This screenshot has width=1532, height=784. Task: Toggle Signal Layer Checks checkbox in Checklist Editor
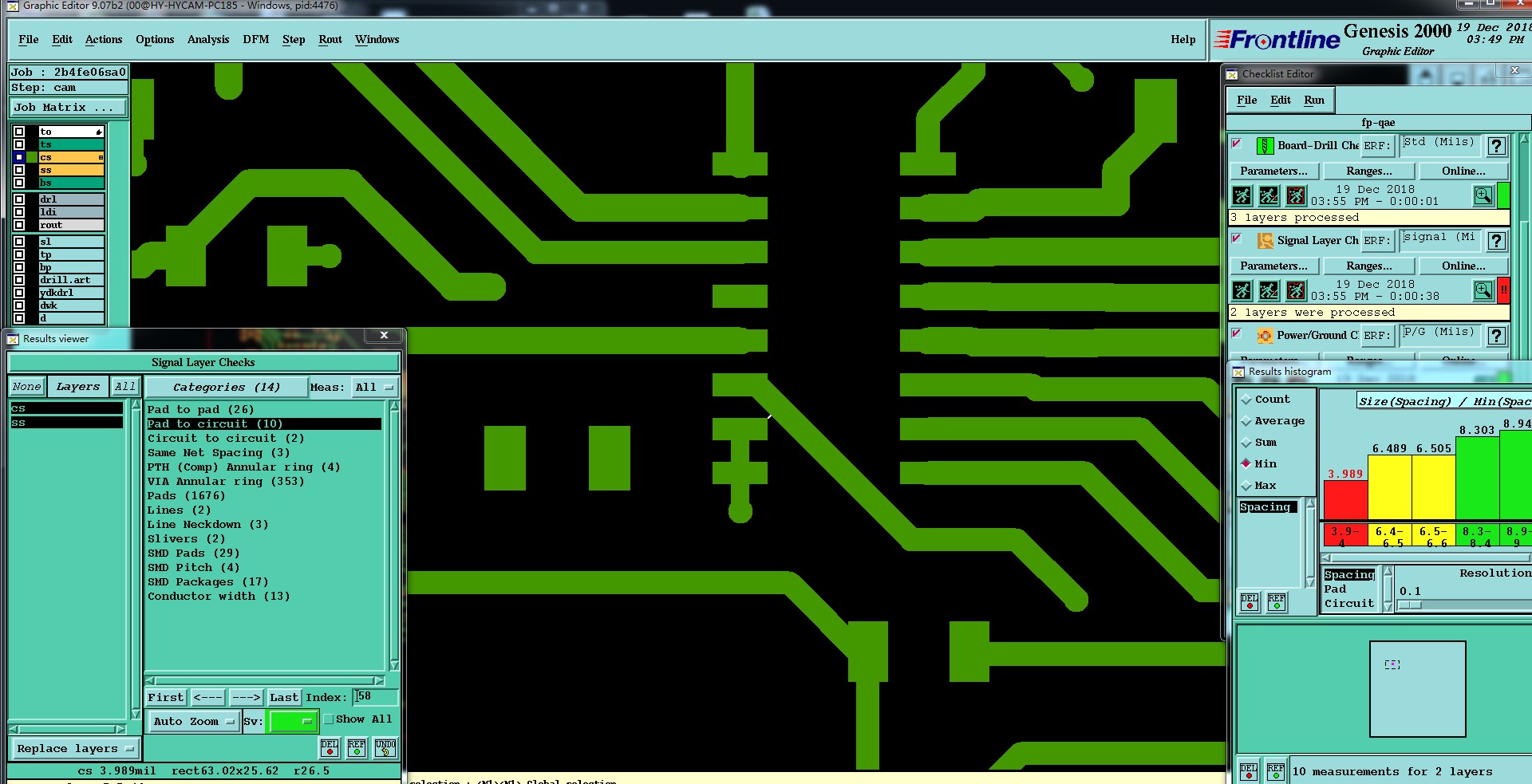click(1237, 238)
